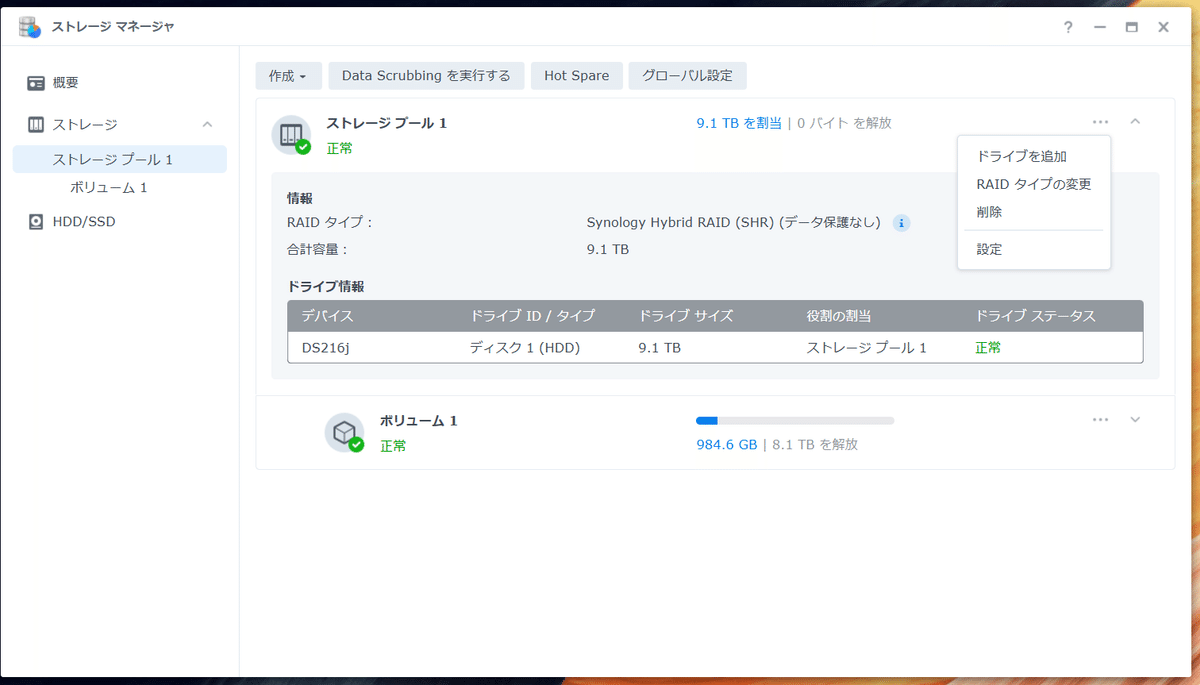Screen dimensions: 1200x685
Task: Click the DS216j device cell
Action: tap(328, 348)
